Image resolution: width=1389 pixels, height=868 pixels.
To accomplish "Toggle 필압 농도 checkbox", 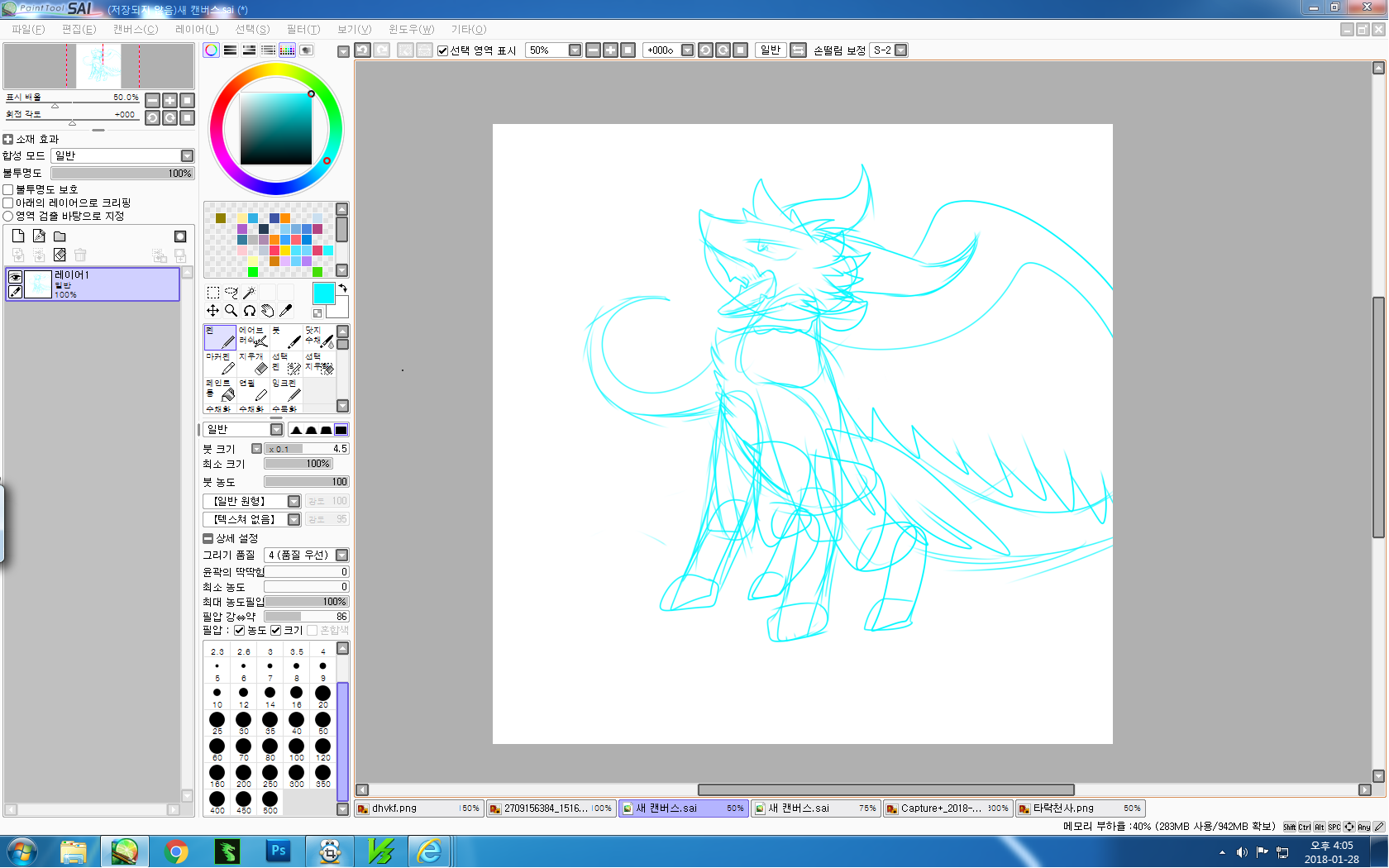I will point(240,631).
